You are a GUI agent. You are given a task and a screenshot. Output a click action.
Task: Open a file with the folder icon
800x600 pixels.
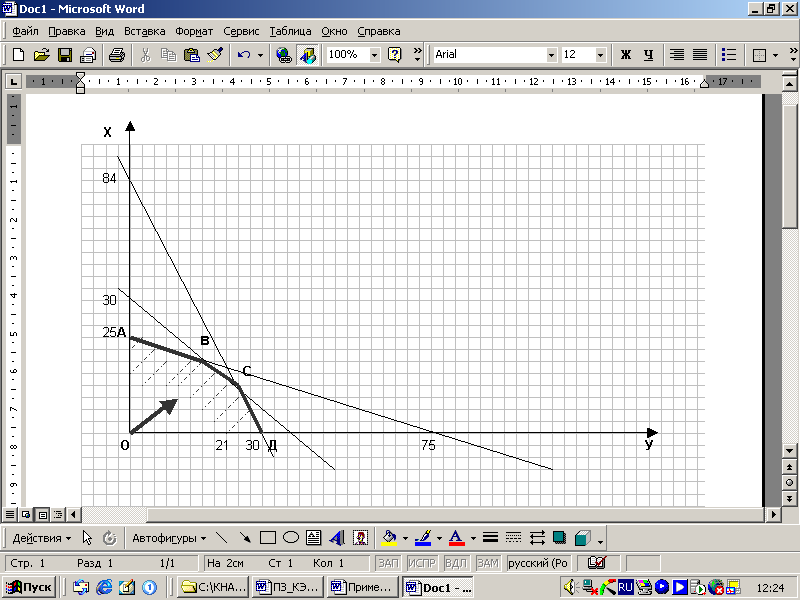coord(41,55)
